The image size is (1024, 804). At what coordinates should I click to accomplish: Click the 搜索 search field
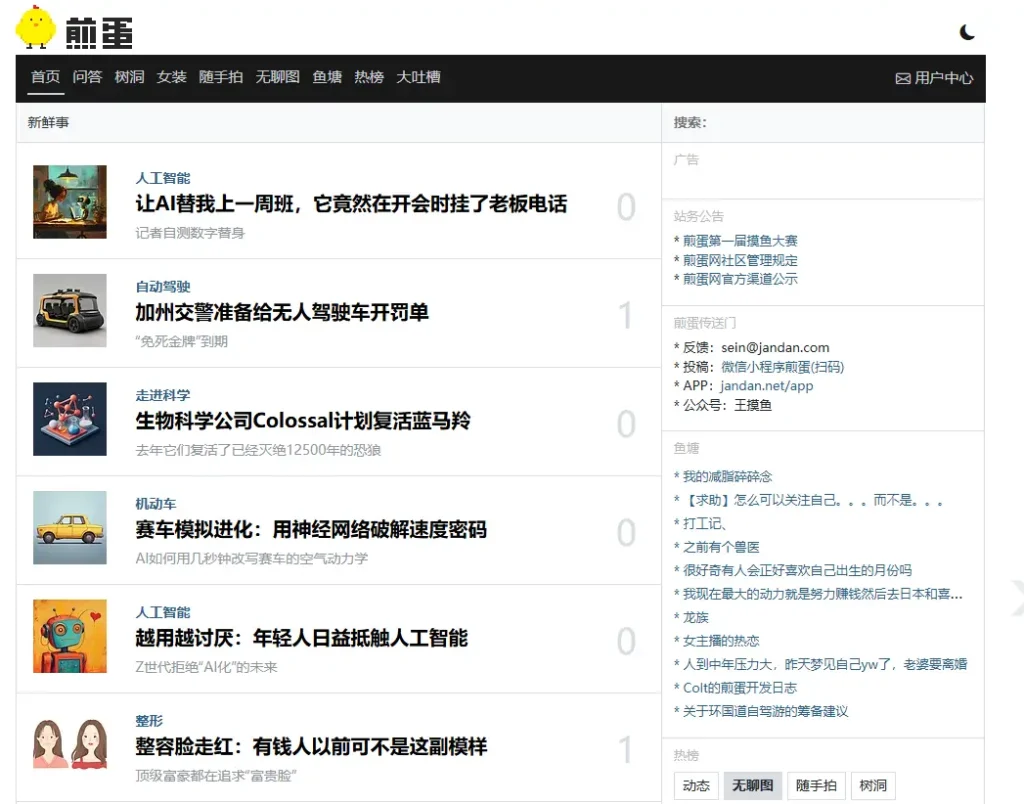pos(823,122)
